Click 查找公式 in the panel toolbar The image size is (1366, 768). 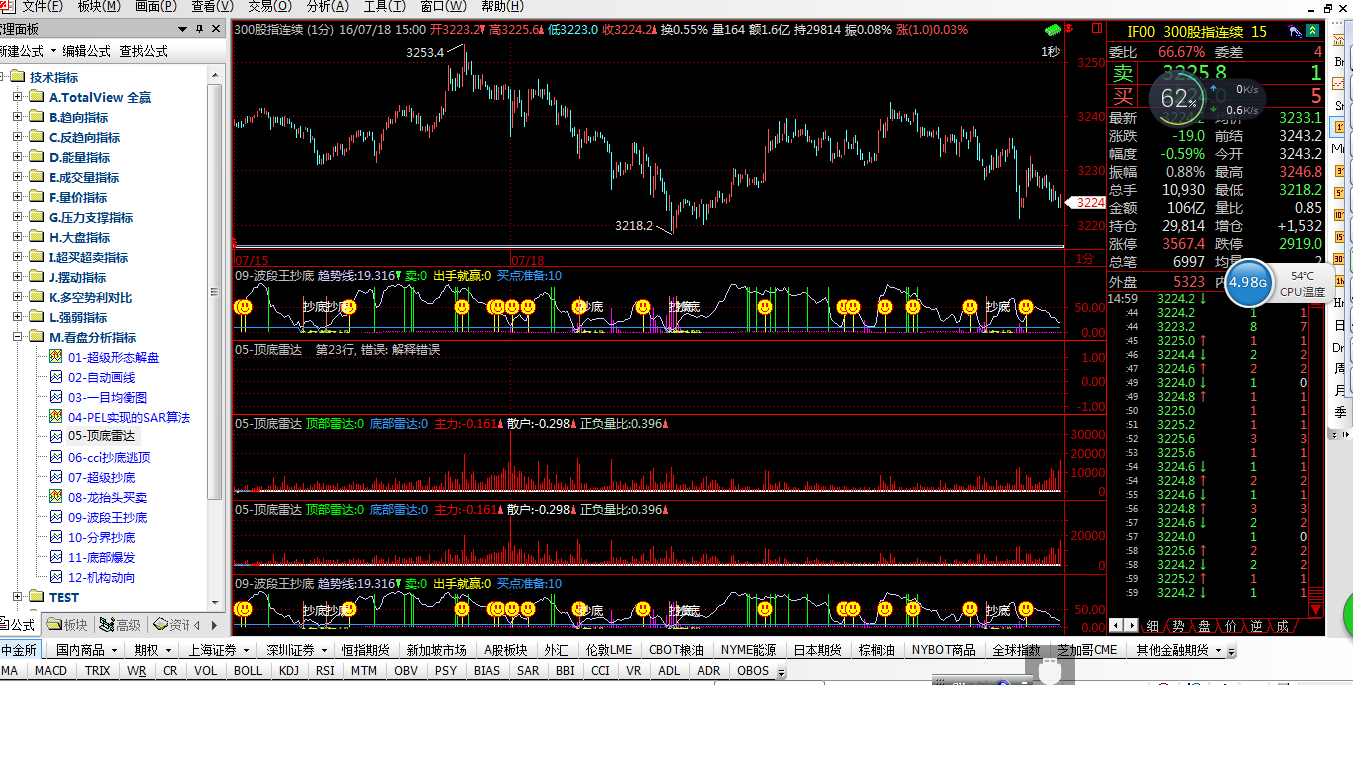(x=143, y=51)
